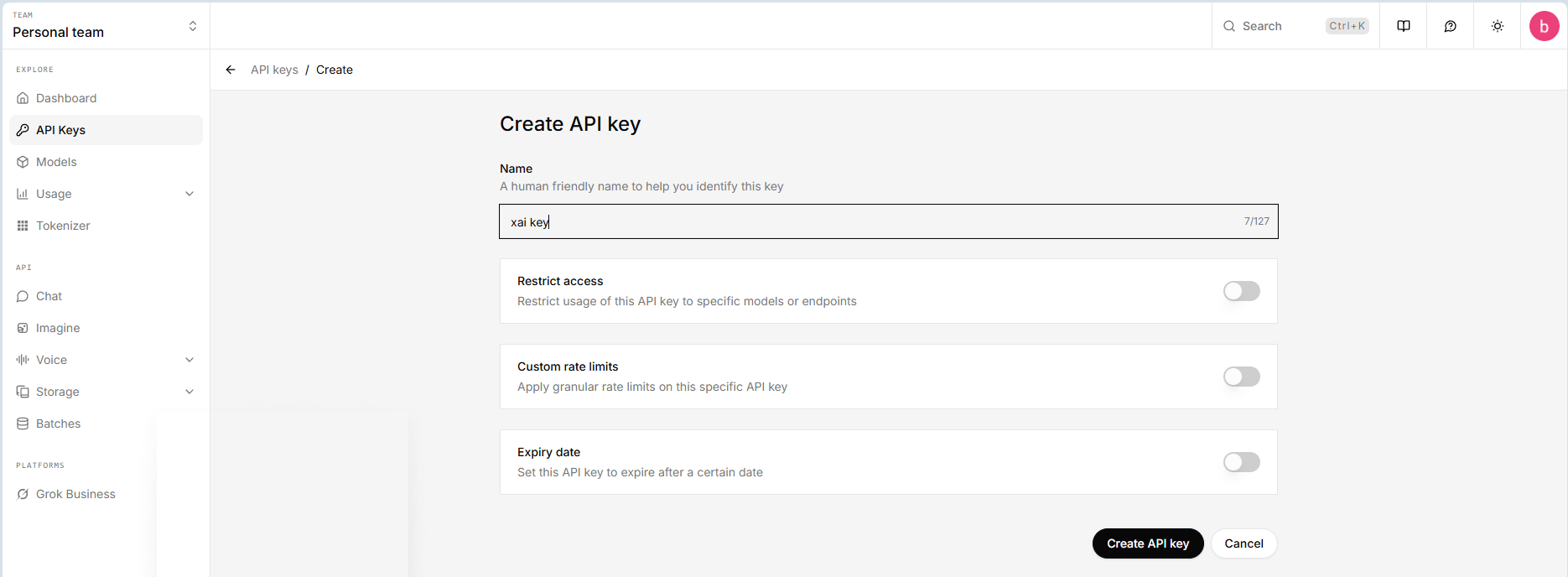Click the Dashboard home icon in sidebar
Screen dimensions: 1568x577
pos(23,98)
